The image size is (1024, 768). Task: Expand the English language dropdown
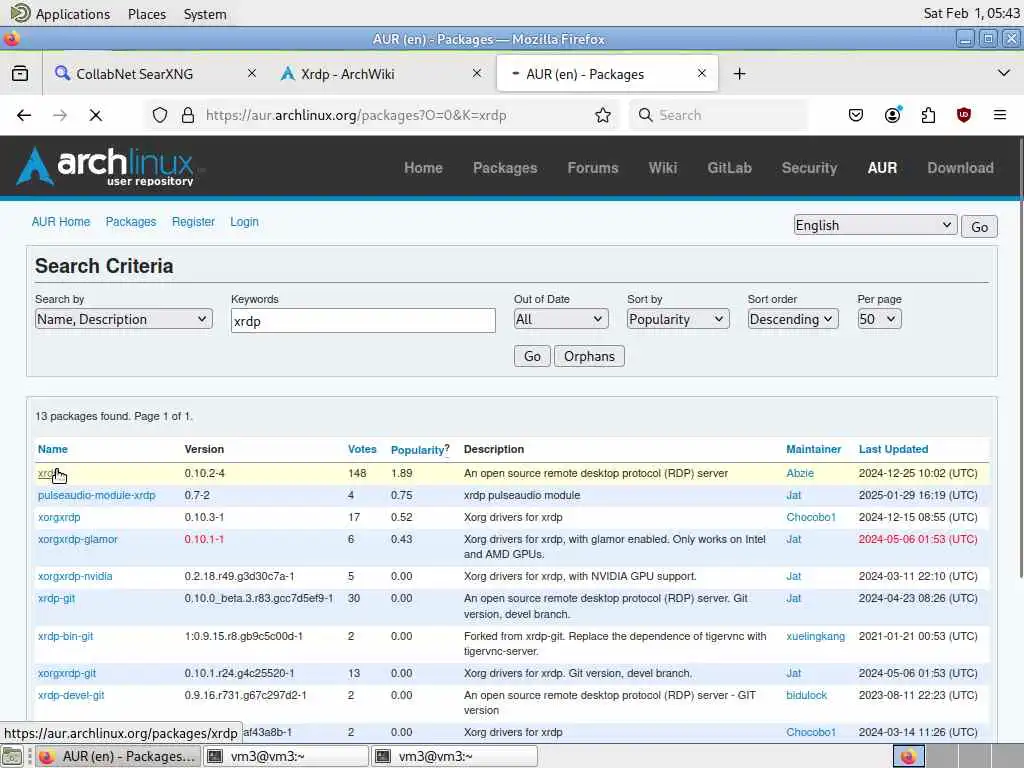(875, 225)
